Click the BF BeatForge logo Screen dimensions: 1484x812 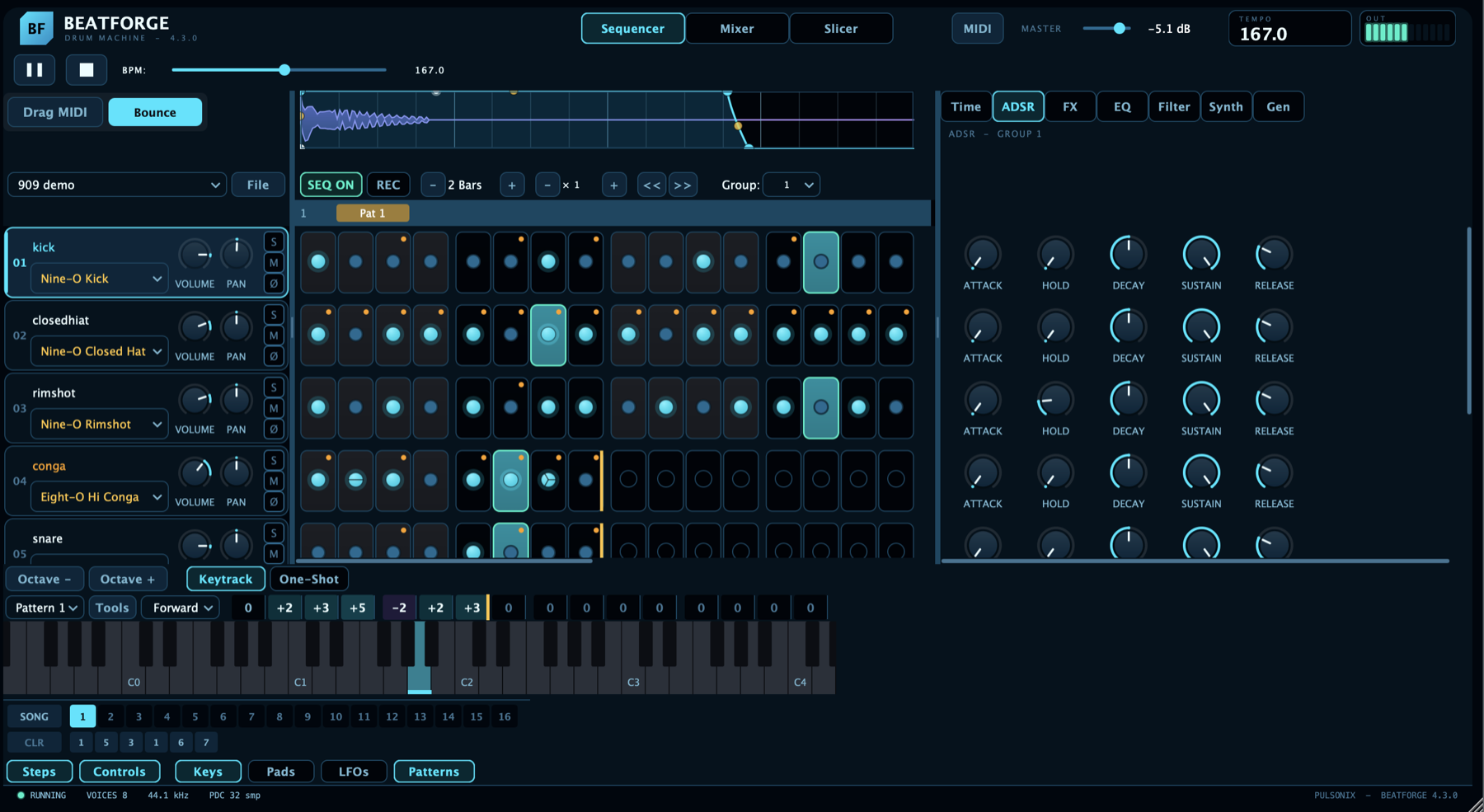(x=36, y=28)
